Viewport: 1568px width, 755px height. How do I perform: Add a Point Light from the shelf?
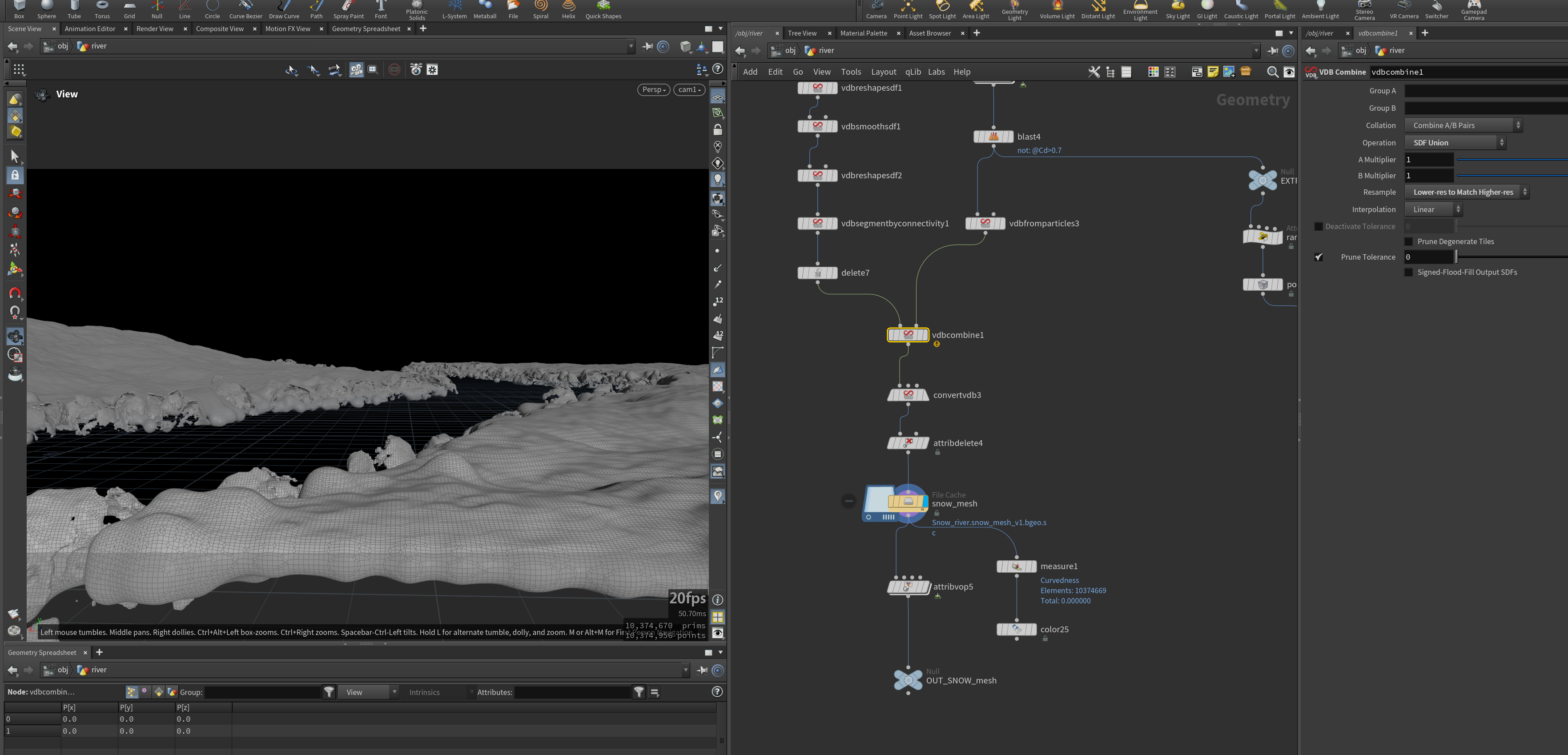click(908, 10)
